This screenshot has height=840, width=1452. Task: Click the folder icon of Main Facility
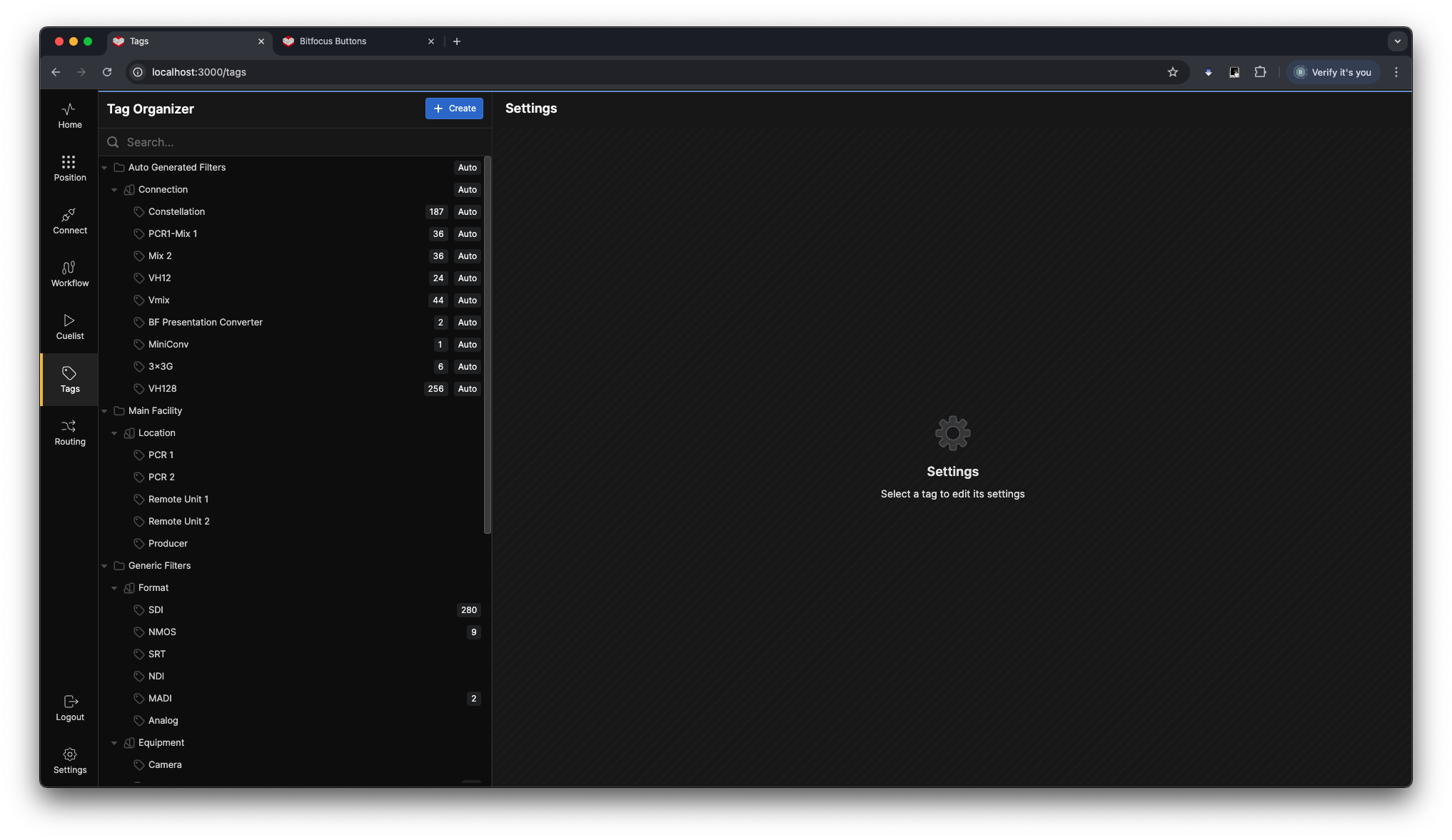[119, 411]
